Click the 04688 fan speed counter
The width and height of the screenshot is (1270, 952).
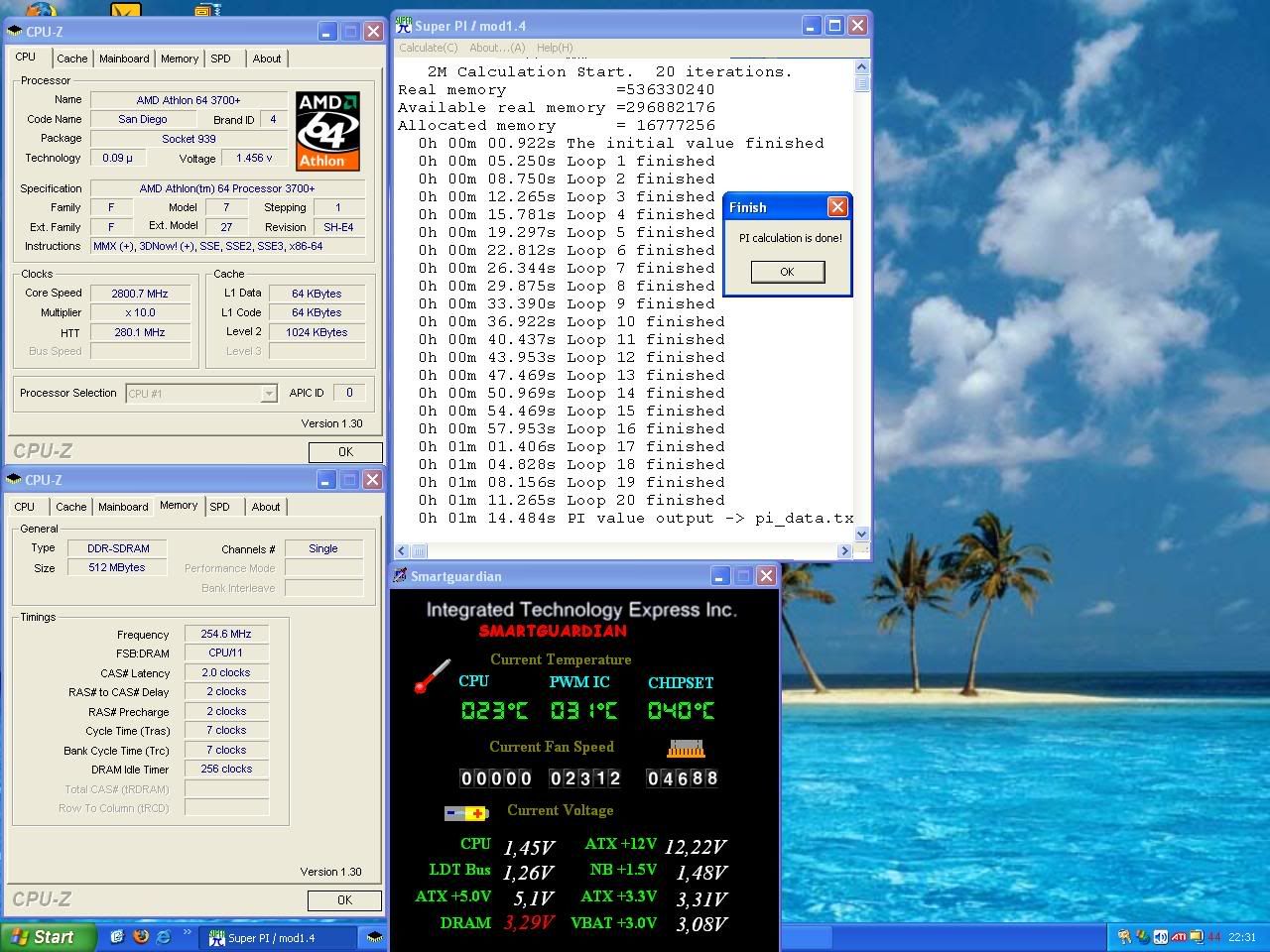[x=682, y=778]
